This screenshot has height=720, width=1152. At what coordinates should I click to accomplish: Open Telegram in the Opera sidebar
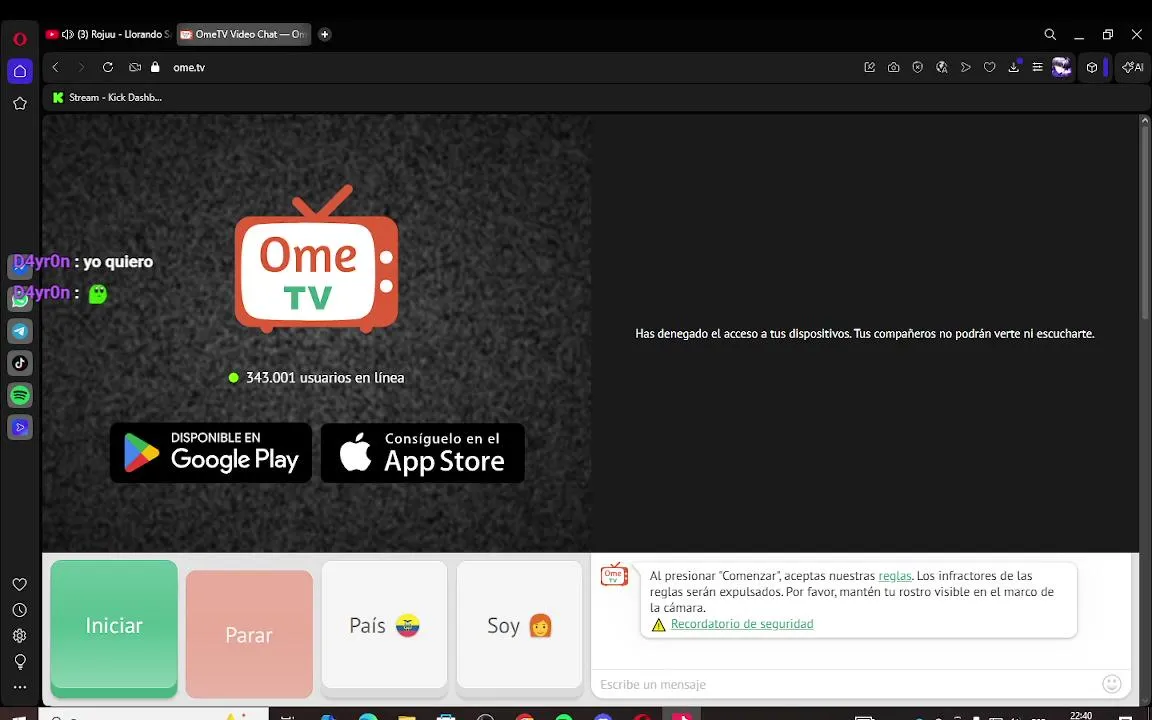pyautogui.click(x=20, y=331)
